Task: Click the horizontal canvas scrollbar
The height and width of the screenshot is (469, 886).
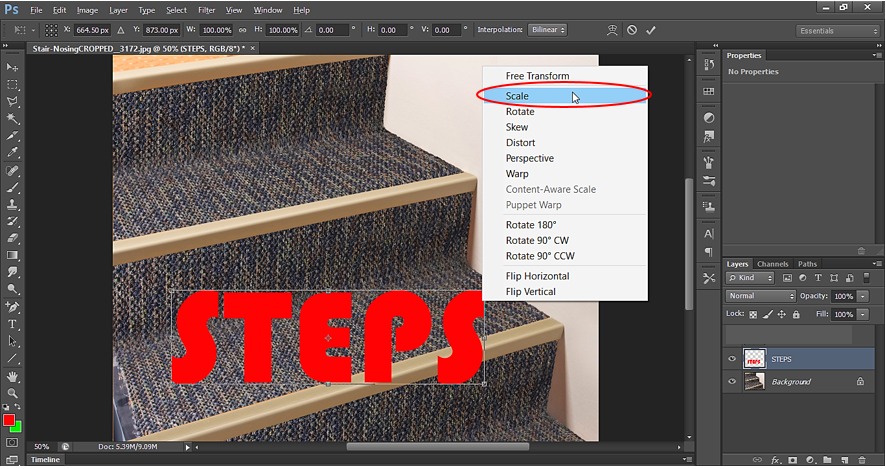Action: click(x=438, y=446)
